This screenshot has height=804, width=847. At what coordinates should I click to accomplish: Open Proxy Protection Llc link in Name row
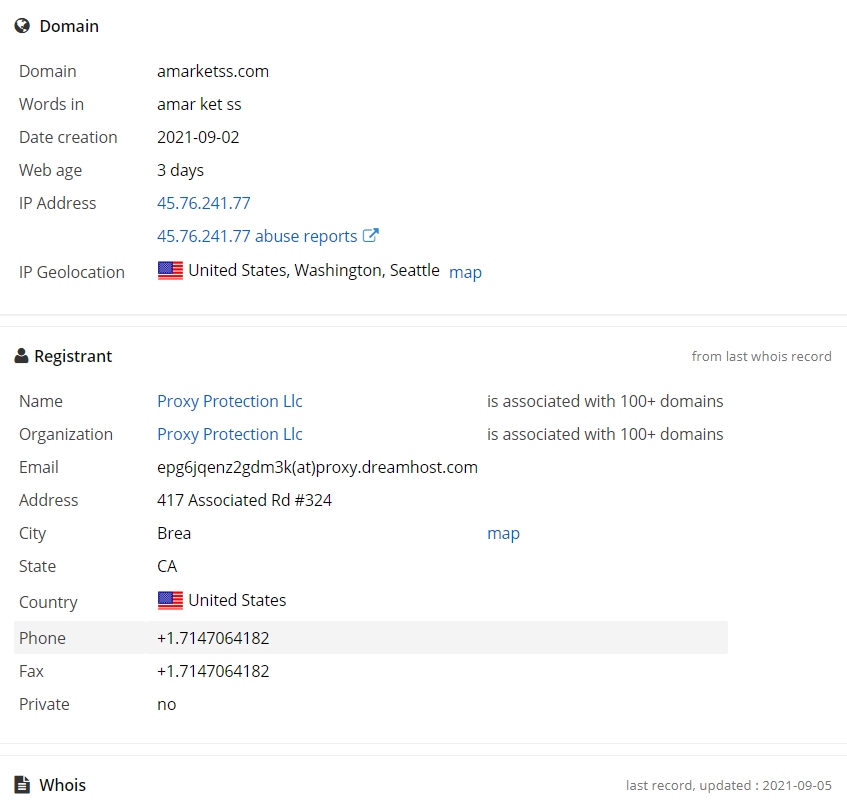tap(230, 401)
